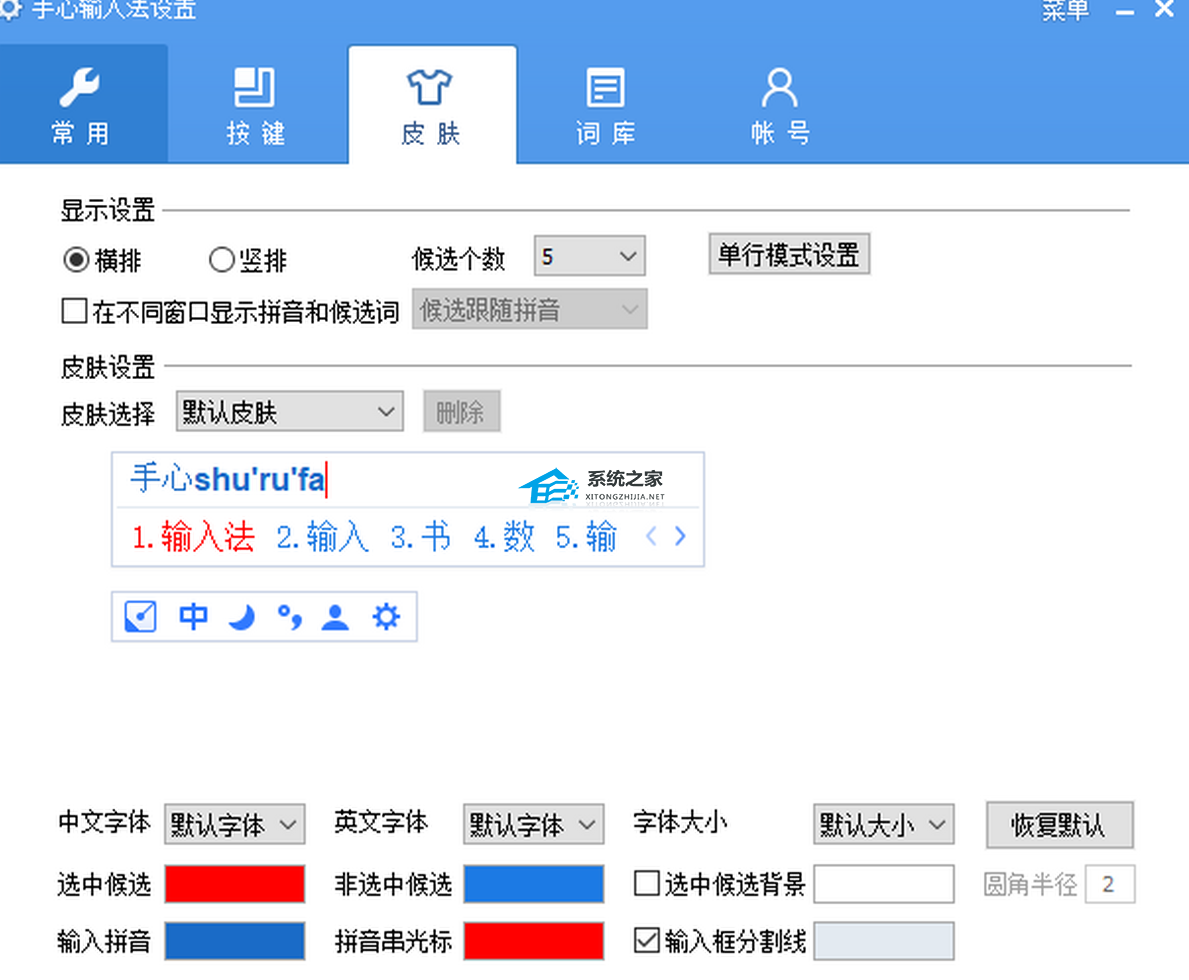
Task: Click candidate 1.输入法 in preview
Action: (193, 537)
